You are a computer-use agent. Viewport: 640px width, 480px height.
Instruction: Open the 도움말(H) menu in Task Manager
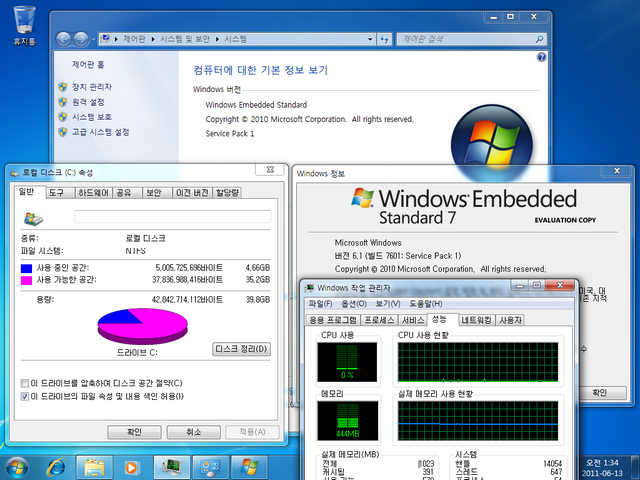coord(426,304)
